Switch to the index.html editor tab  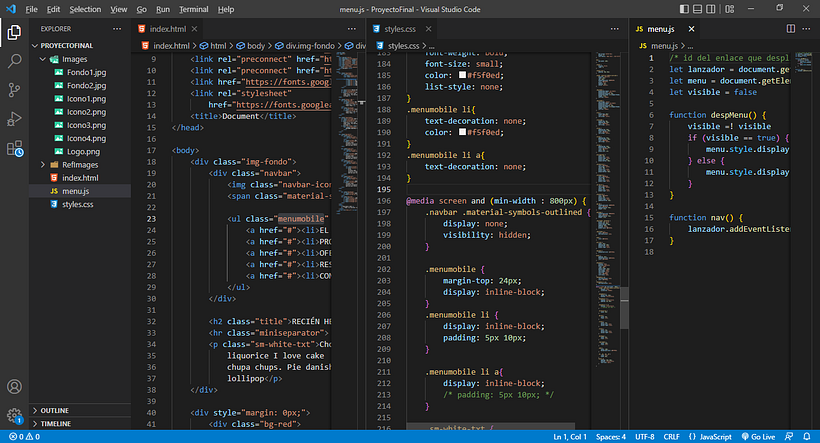168,29
